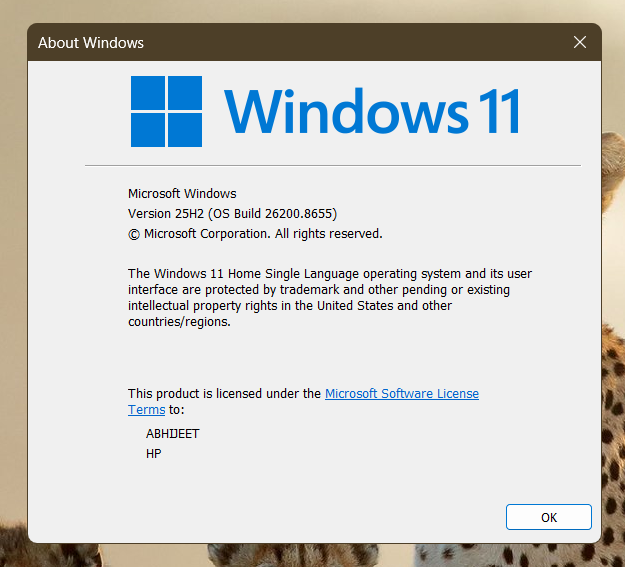The height and width of the screenshot is (567, 625).
Task: Click the organization name HP
Action: point(153,454)
